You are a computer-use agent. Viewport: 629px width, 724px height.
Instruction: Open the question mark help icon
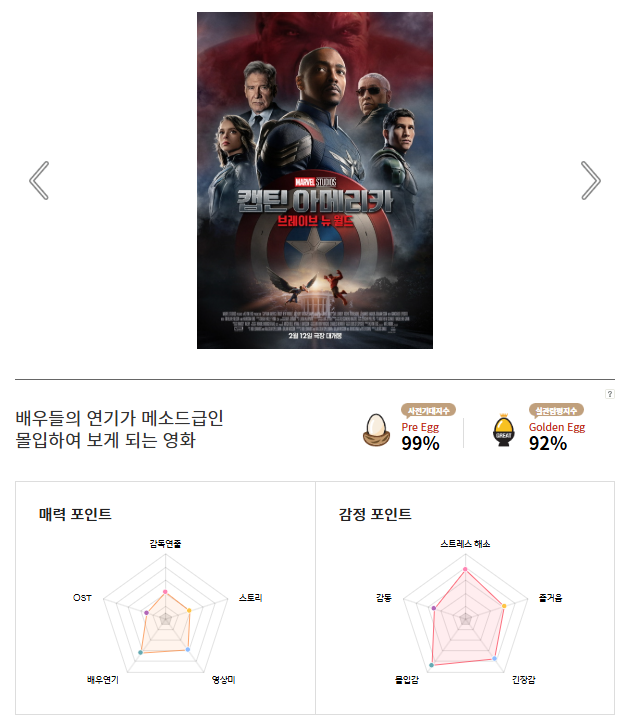(610, 394)
